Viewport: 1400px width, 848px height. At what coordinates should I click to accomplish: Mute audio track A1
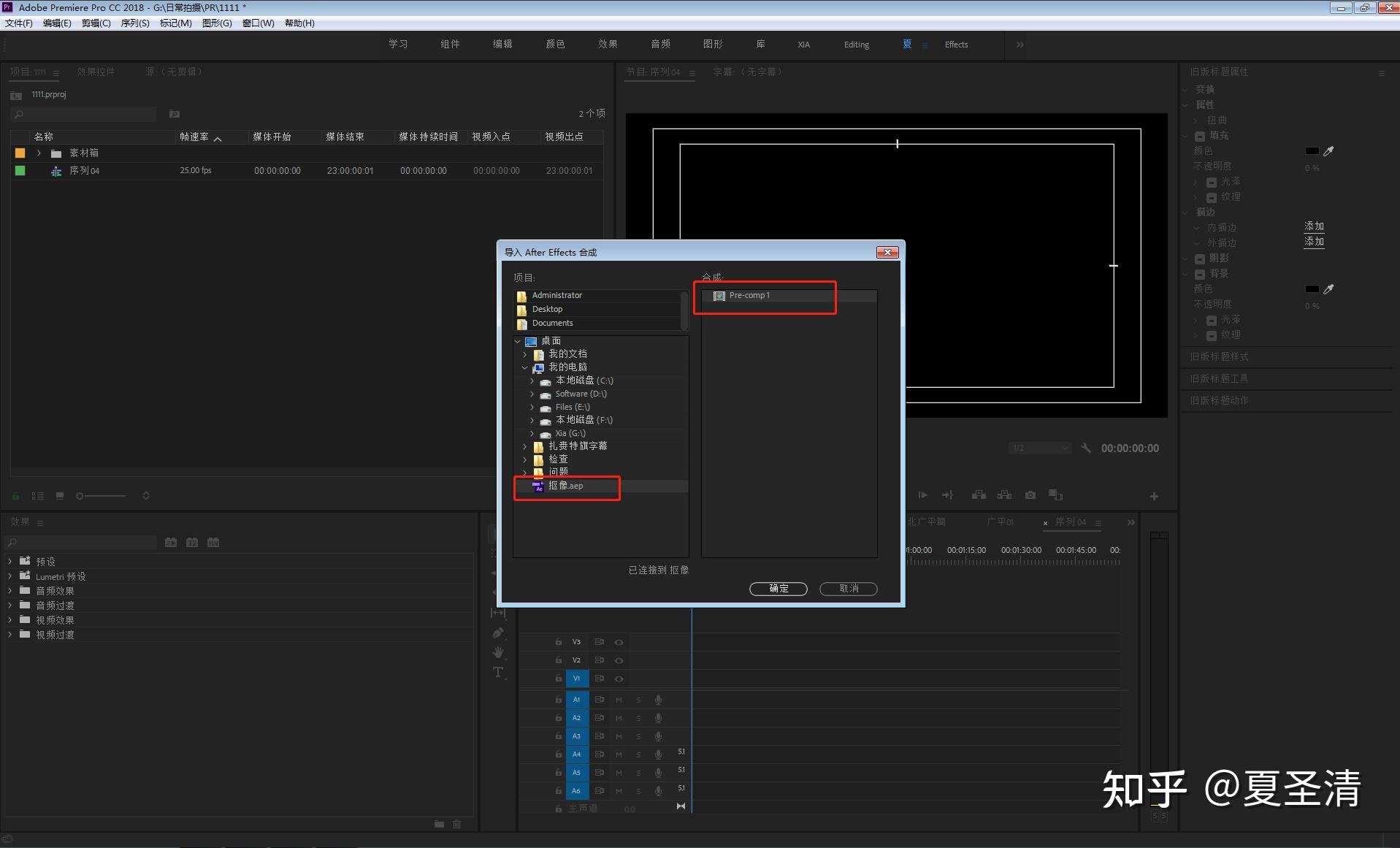coord(619,700)
